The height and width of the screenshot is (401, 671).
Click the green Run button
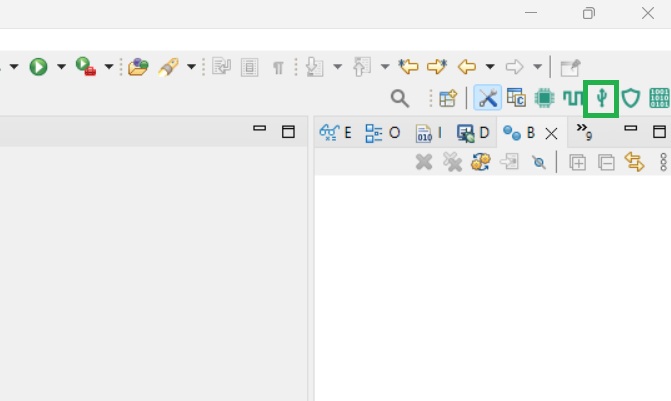coord(39,67)
